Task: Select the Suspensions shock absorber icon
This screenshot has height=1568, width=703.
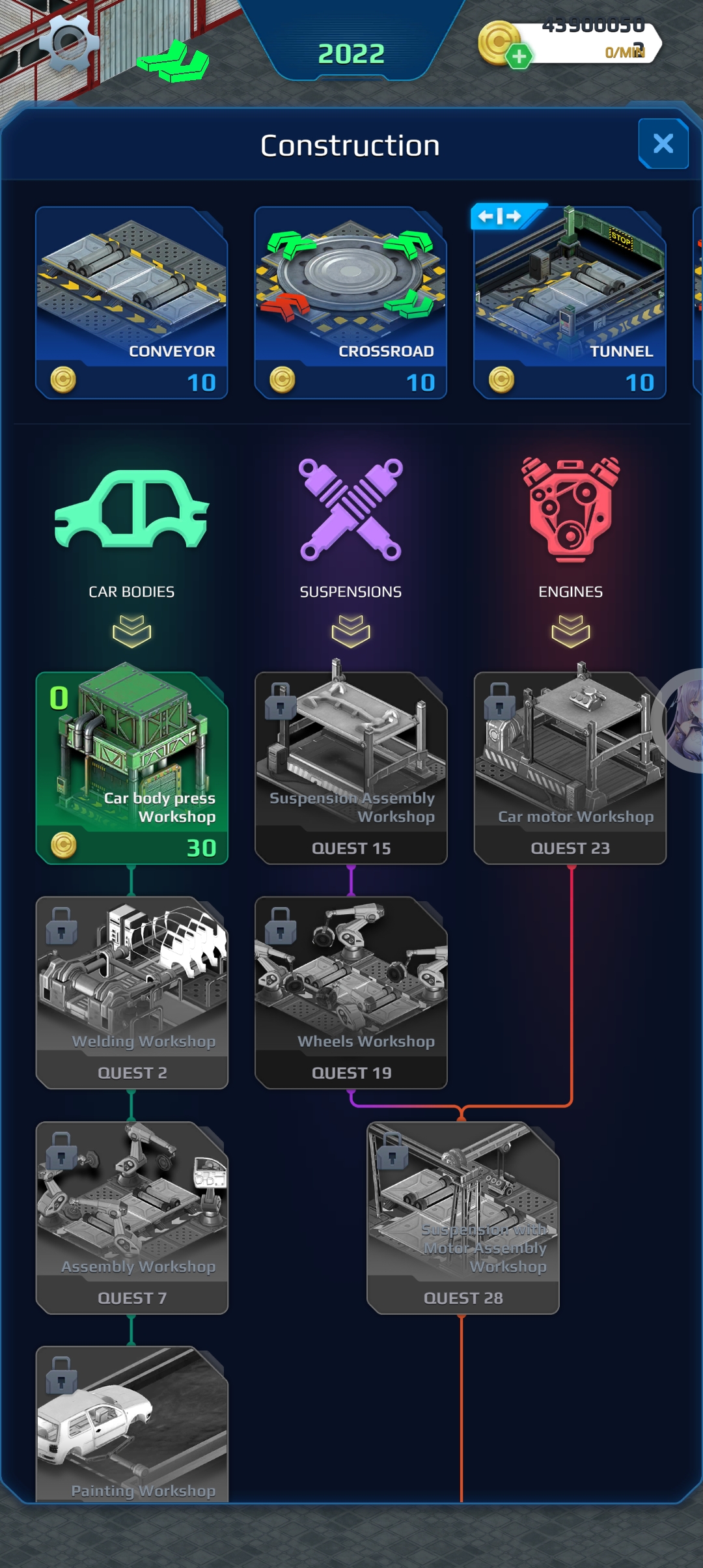Action: 351,509
